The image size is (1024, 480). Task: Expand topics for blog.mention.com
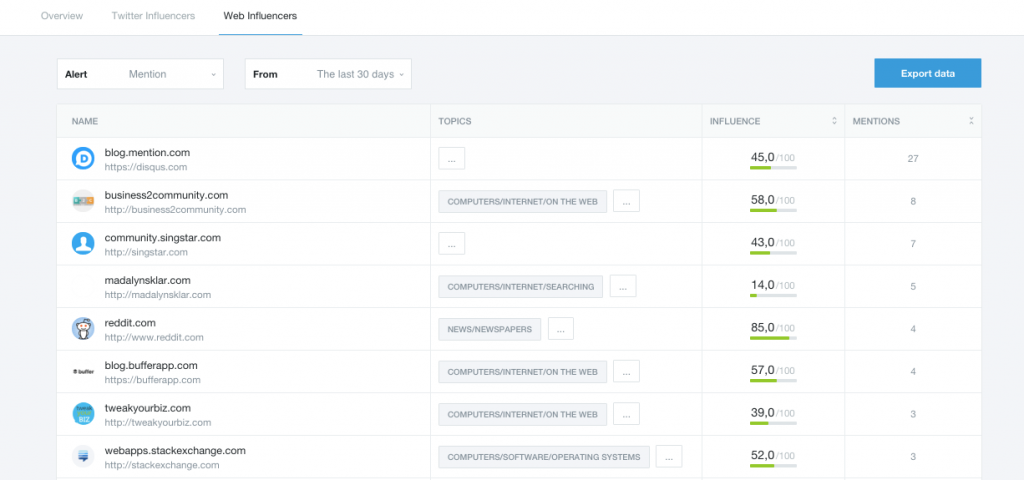451,159
